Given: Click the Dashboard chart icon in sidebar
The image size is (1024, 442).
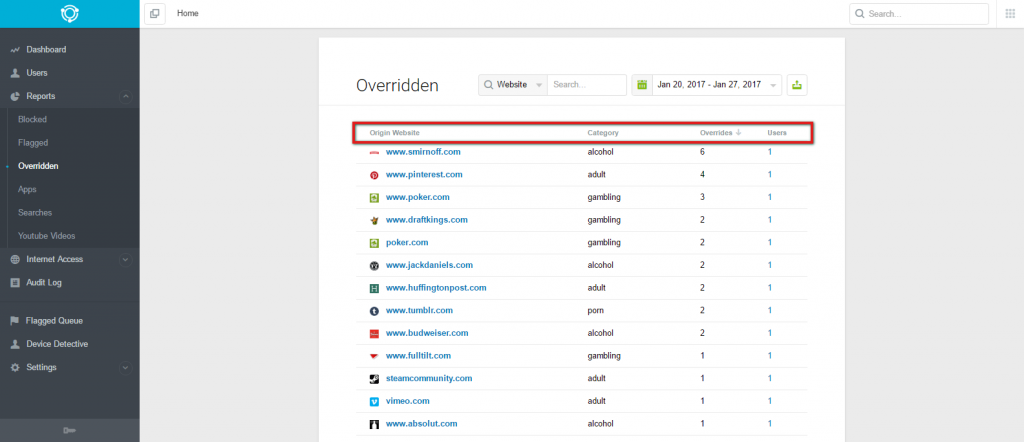Looking at the screenshot, I should tap(15, 50).
